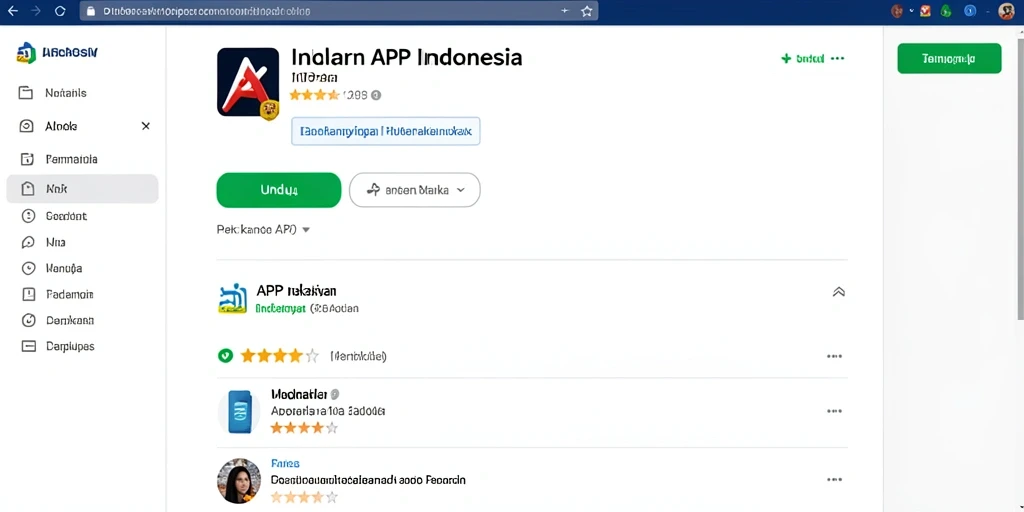
Task: Click the Mednatler blue app icon
Action: [239, 412]
